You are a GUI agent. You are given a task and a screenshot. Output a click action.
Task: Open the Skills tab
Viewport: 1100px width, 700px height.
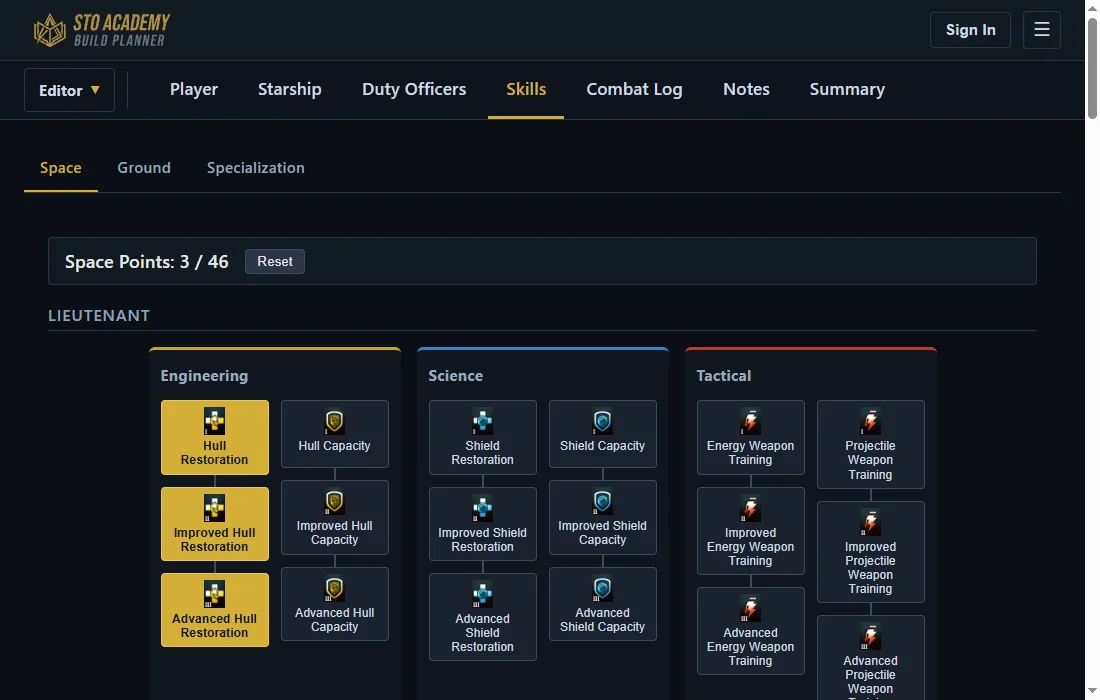tap(526, 89)
